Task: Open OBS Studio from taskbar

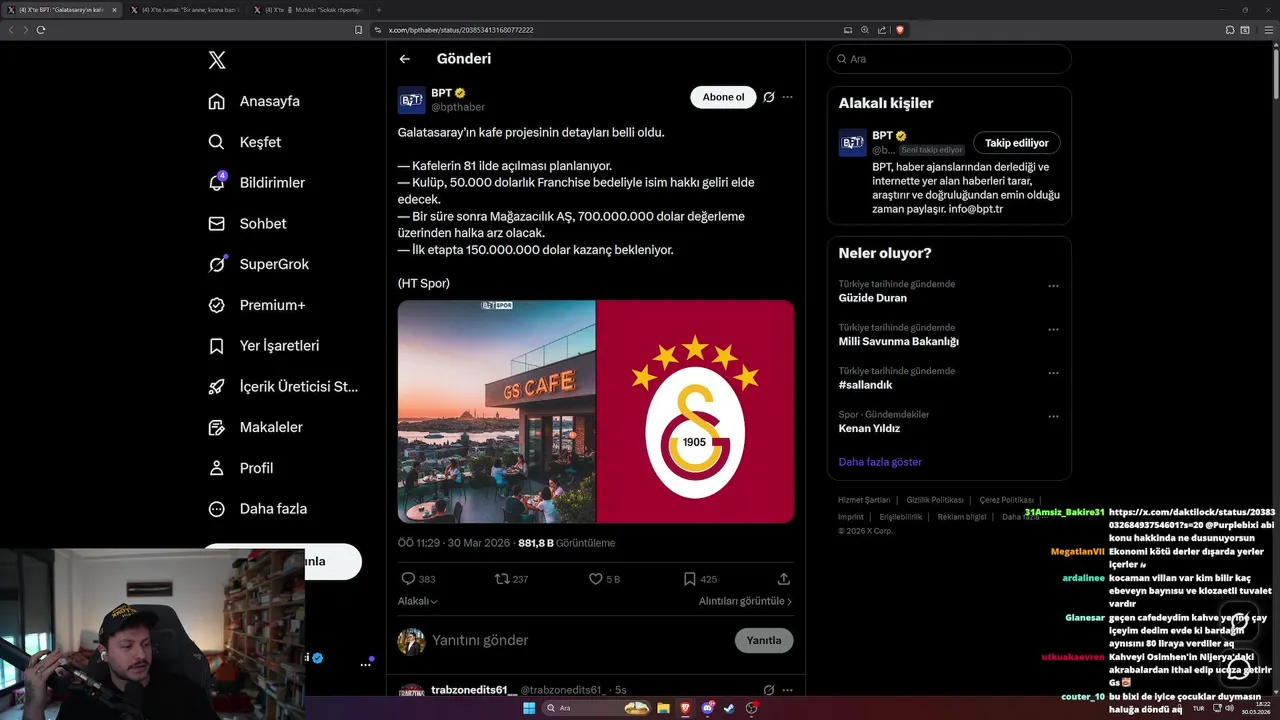Action: (x=752, y=708)
